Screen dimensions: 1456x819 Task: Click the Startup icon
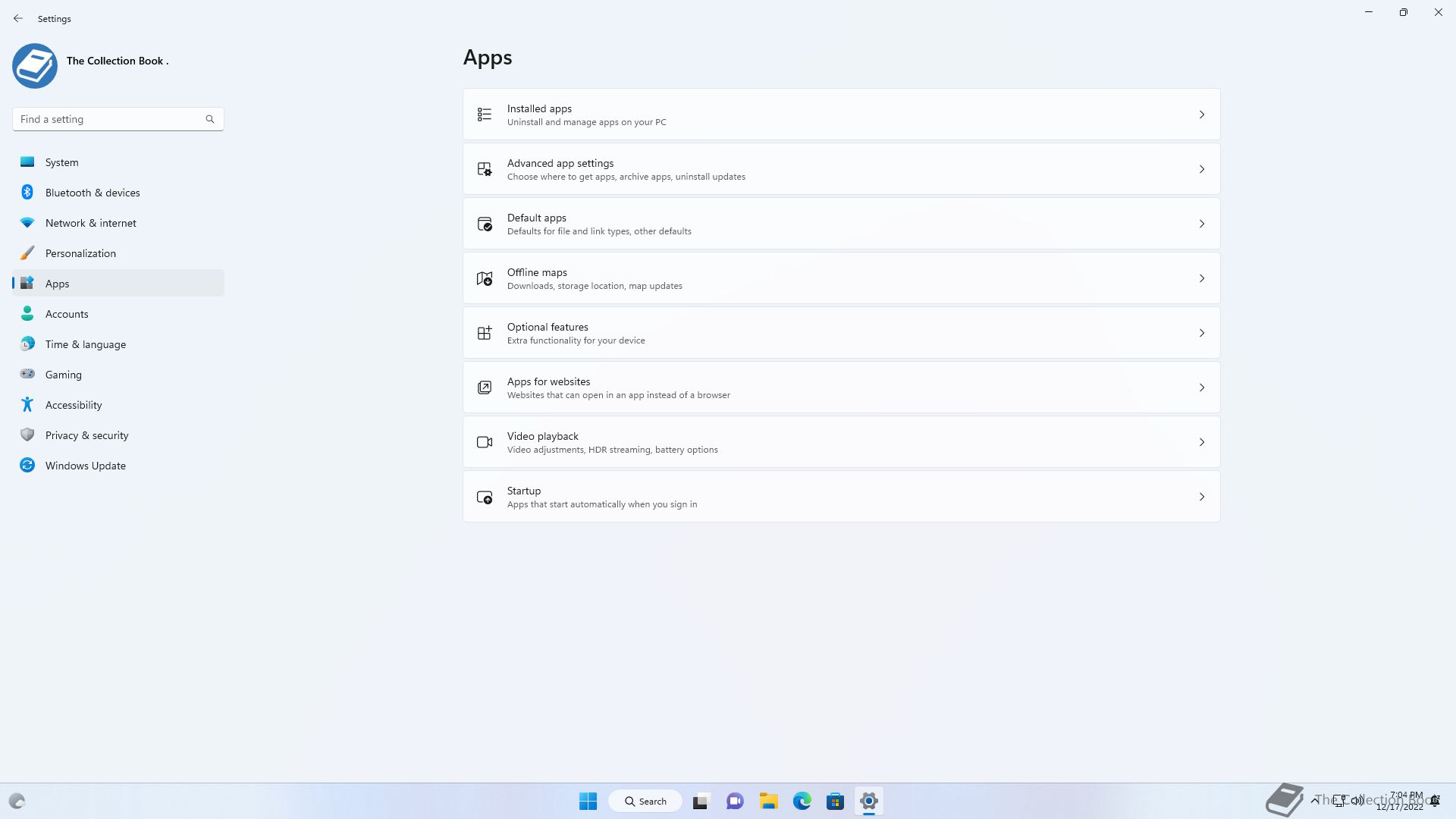pyautogui.click(x=485, y=497)
